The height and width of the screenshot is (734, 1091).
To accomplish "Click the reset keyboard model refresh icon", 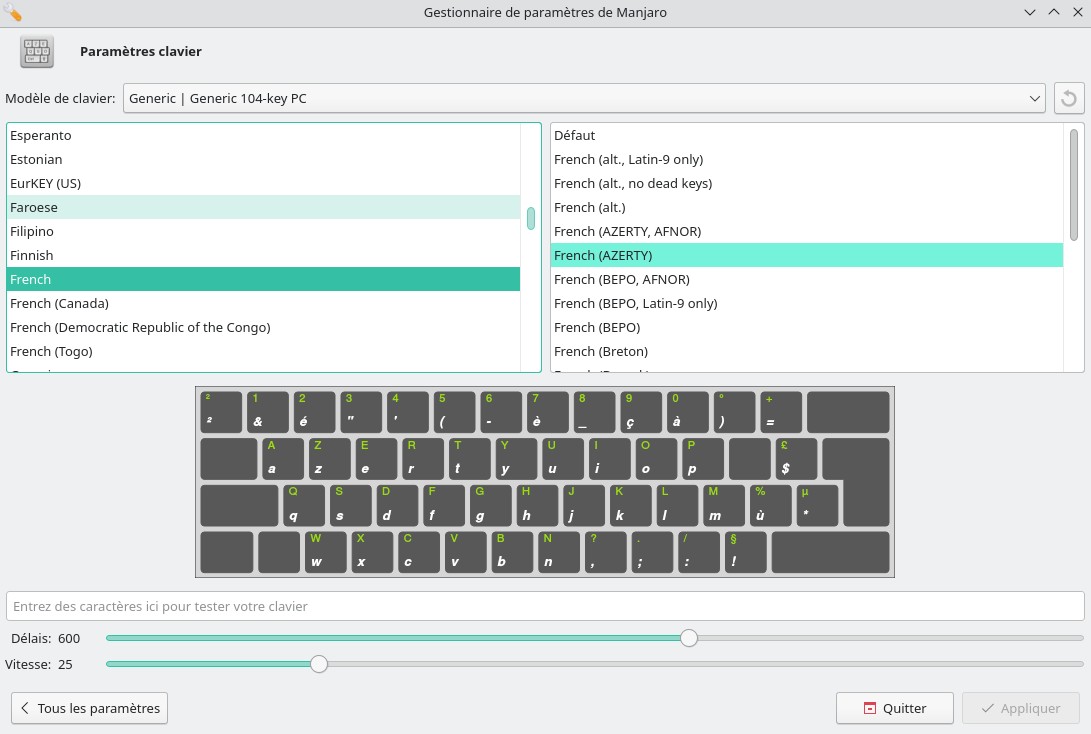I will [x=1069, y=98].
